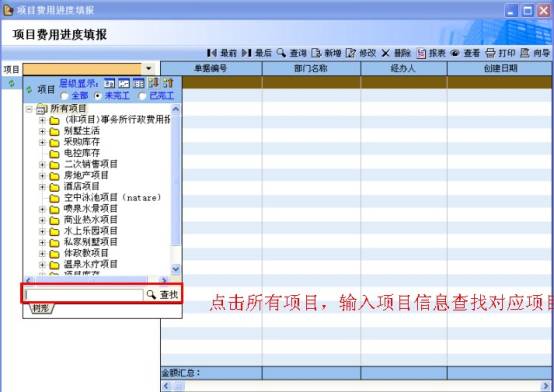Image resolution: width=554 pixels, height=392 pixels.
Task: Expand the 温泉水疗项目 folder
Action: (42, 265)
